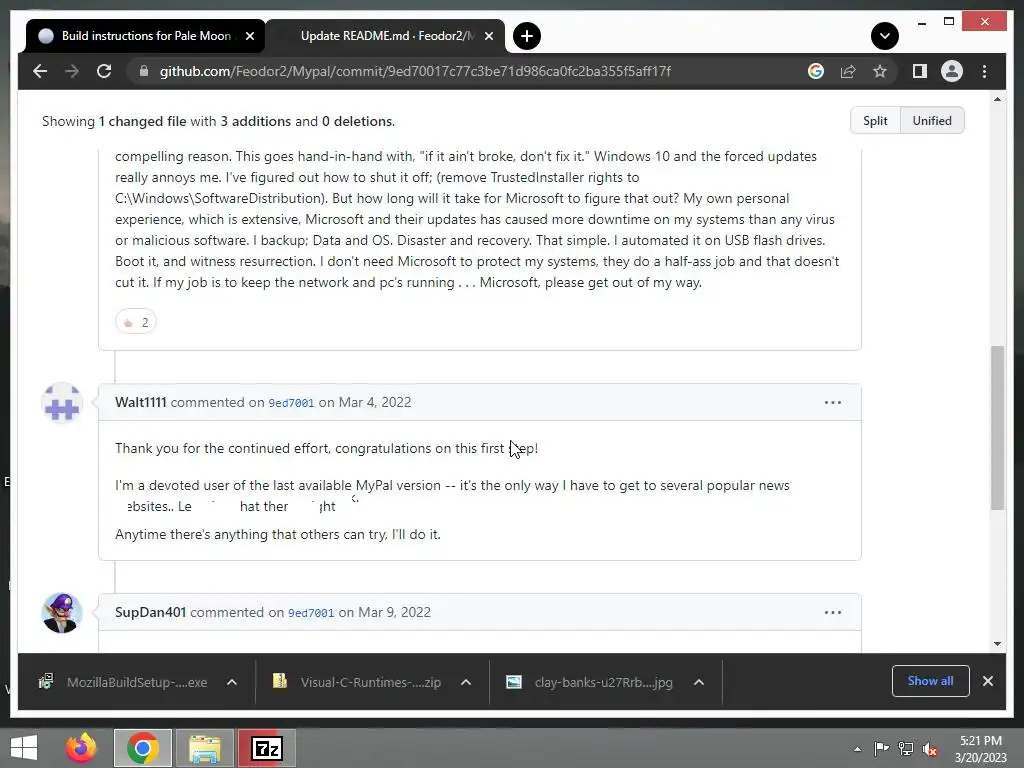The image size is (1024, 768).
Task: Open commit link in SupDan401 comment header
Action: click(311, 613)
